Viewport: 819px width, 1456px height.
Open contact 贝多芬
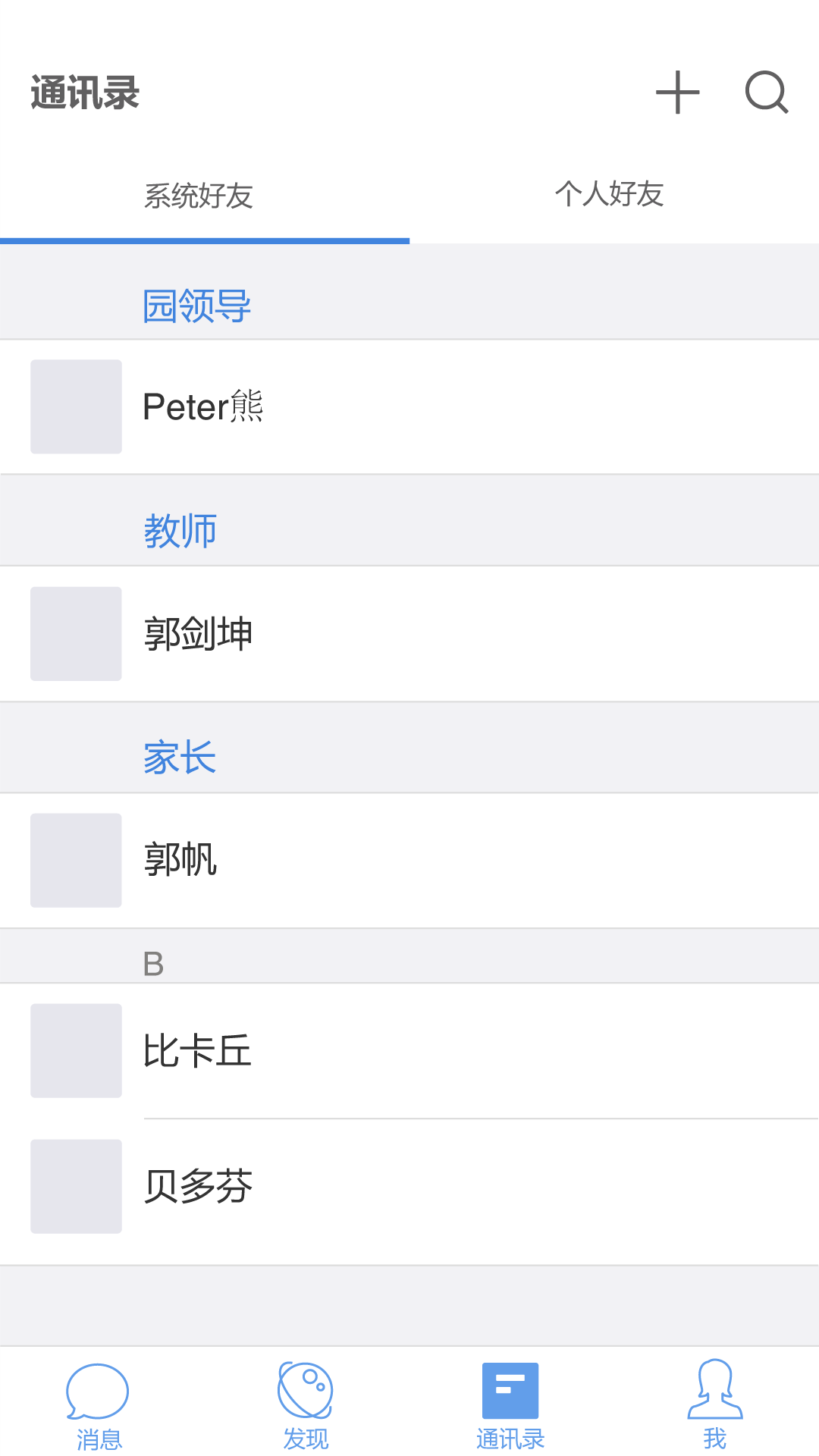tap(199, 1186)
